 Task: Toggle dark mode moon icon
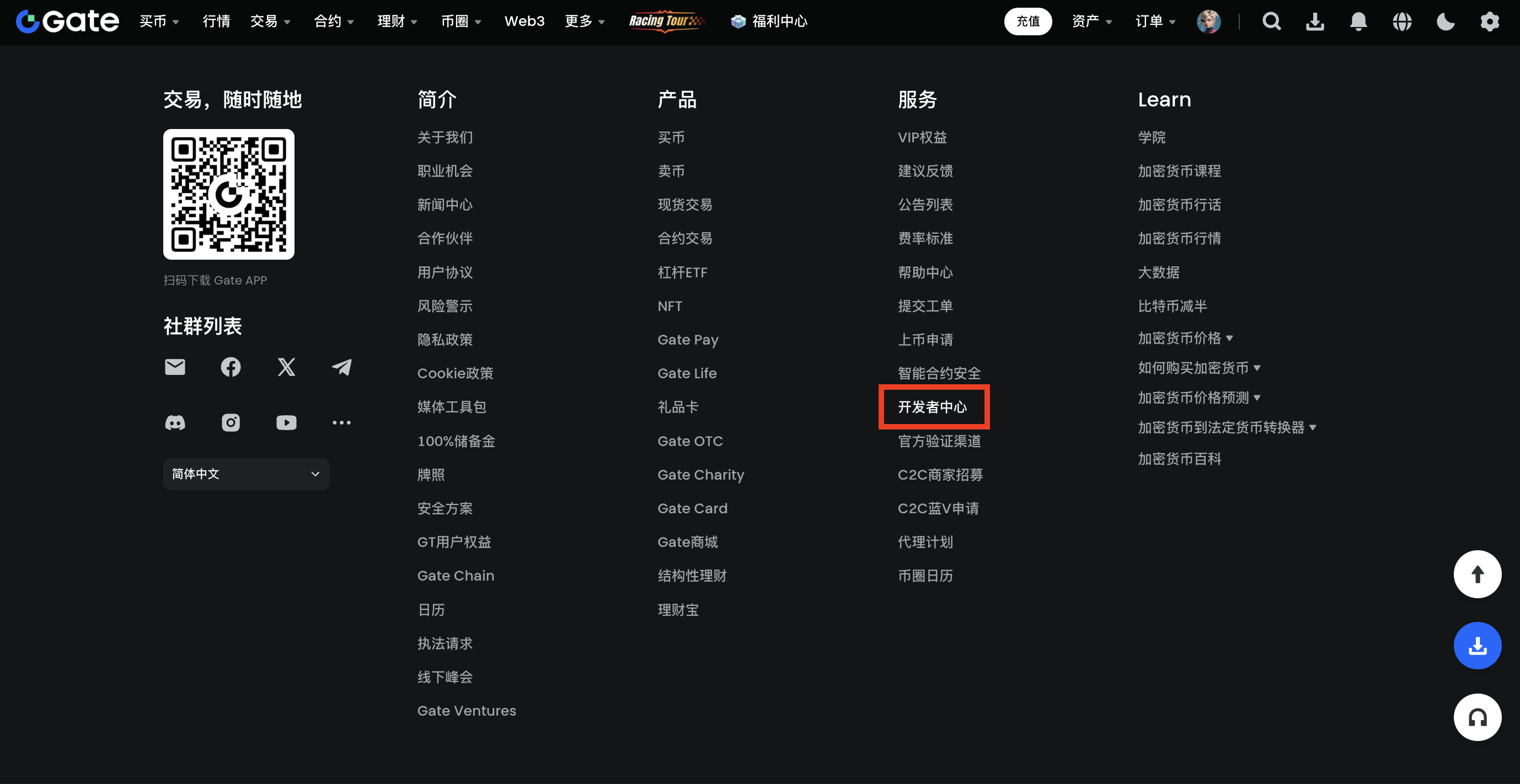click(1445, 22)
